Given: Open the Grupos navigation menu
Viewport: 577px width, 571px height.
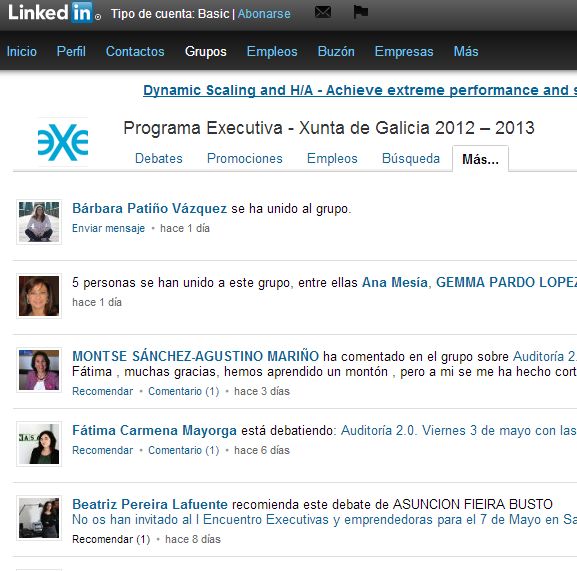Looking at the screenshot, I should tap(206, 51).
